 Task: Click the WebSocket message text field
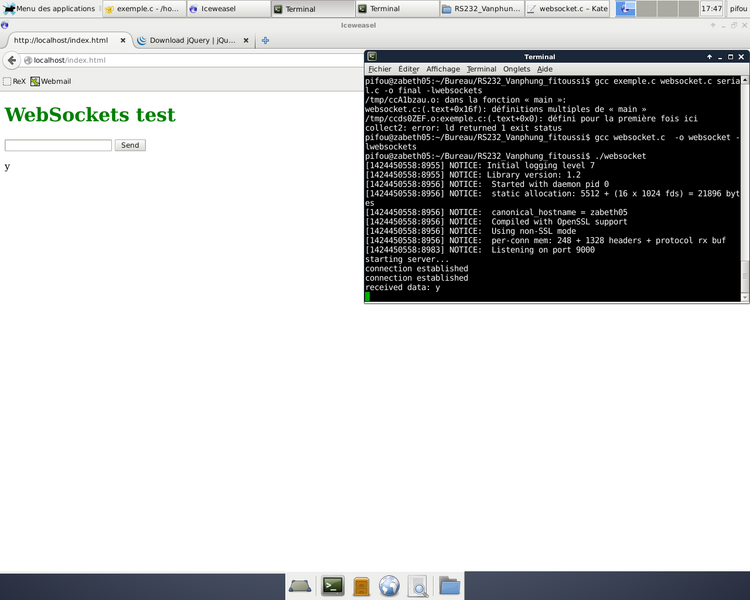(x=58, y=145)
